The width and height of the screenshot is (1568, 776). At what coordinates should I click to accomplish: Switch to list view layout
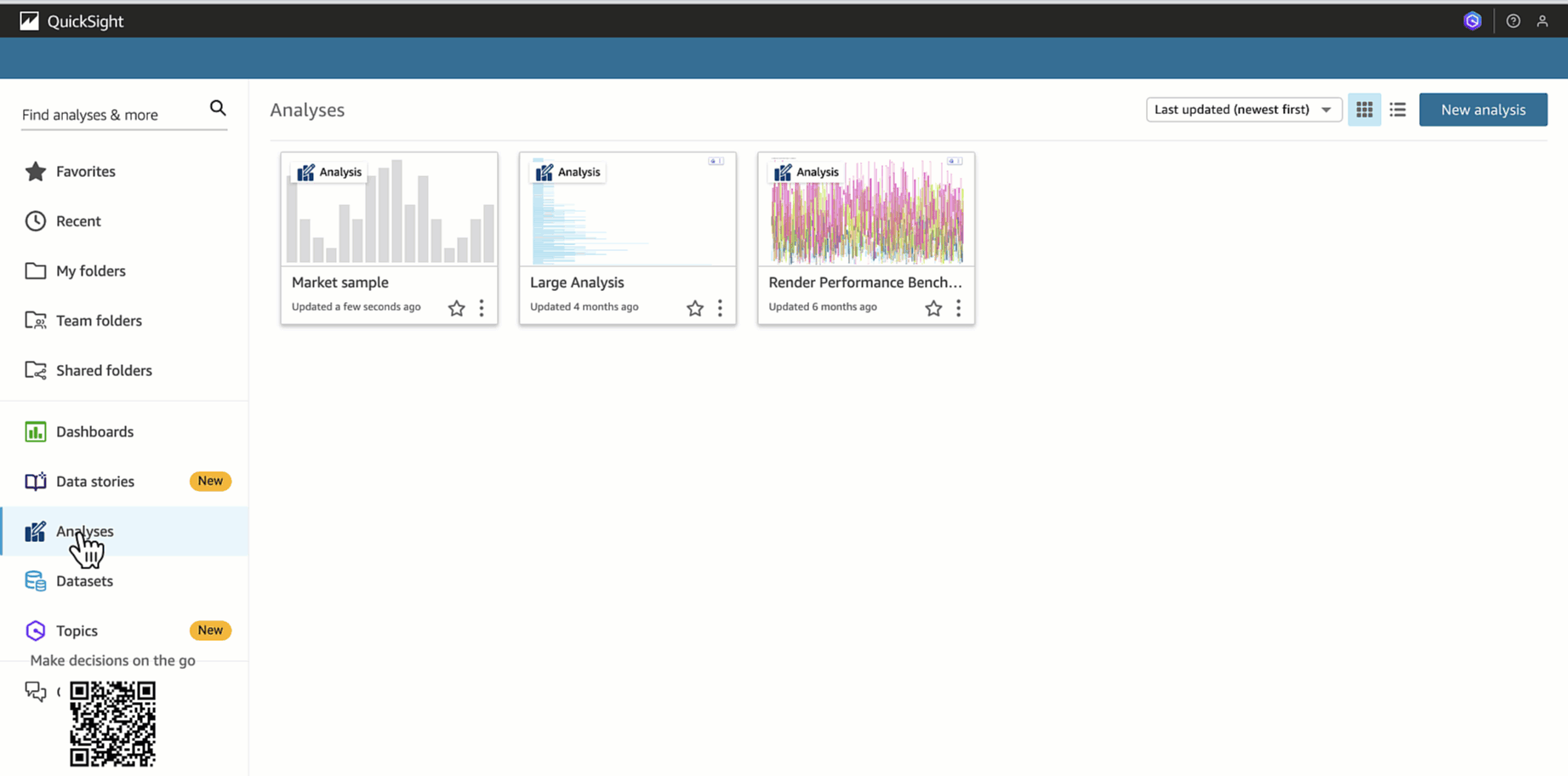coord(1398,110)
